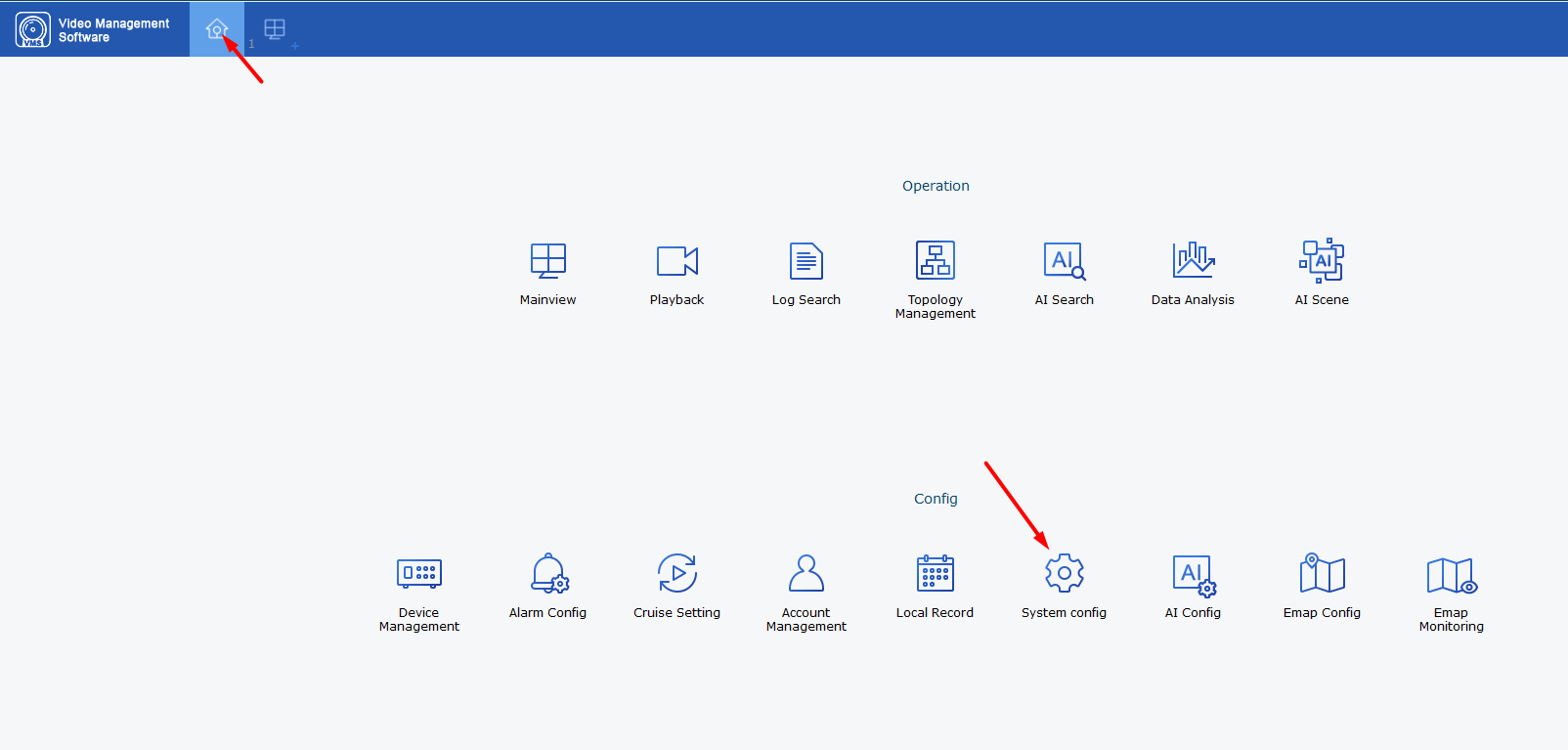1568x750 pixels.
Task: Open the System config gear icon
Action: click(1064, 574)
